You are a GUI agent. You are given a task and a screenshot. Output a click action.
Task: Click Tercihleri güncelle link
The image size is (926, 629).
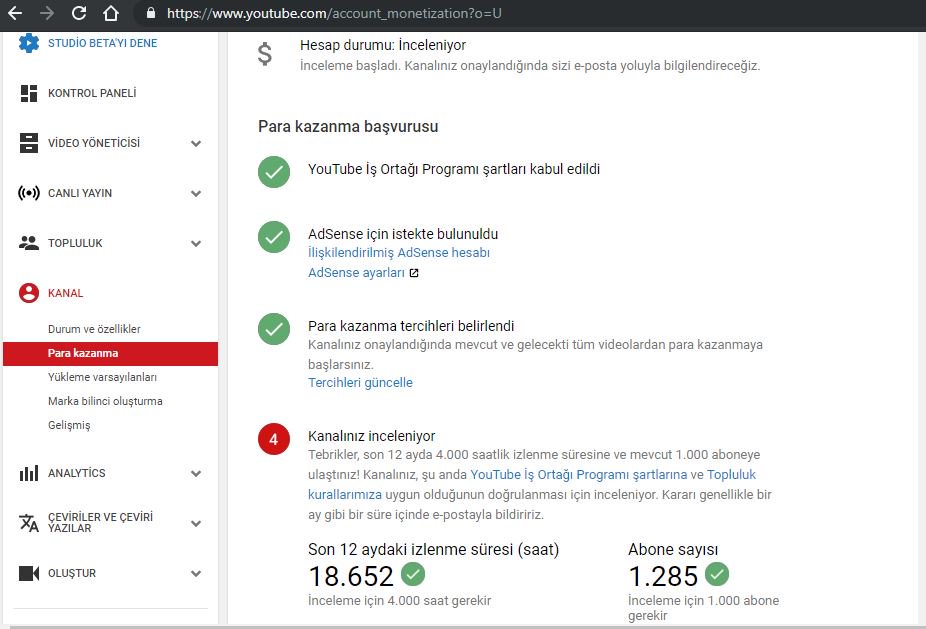pyautogui.click(x=360, y=383)
